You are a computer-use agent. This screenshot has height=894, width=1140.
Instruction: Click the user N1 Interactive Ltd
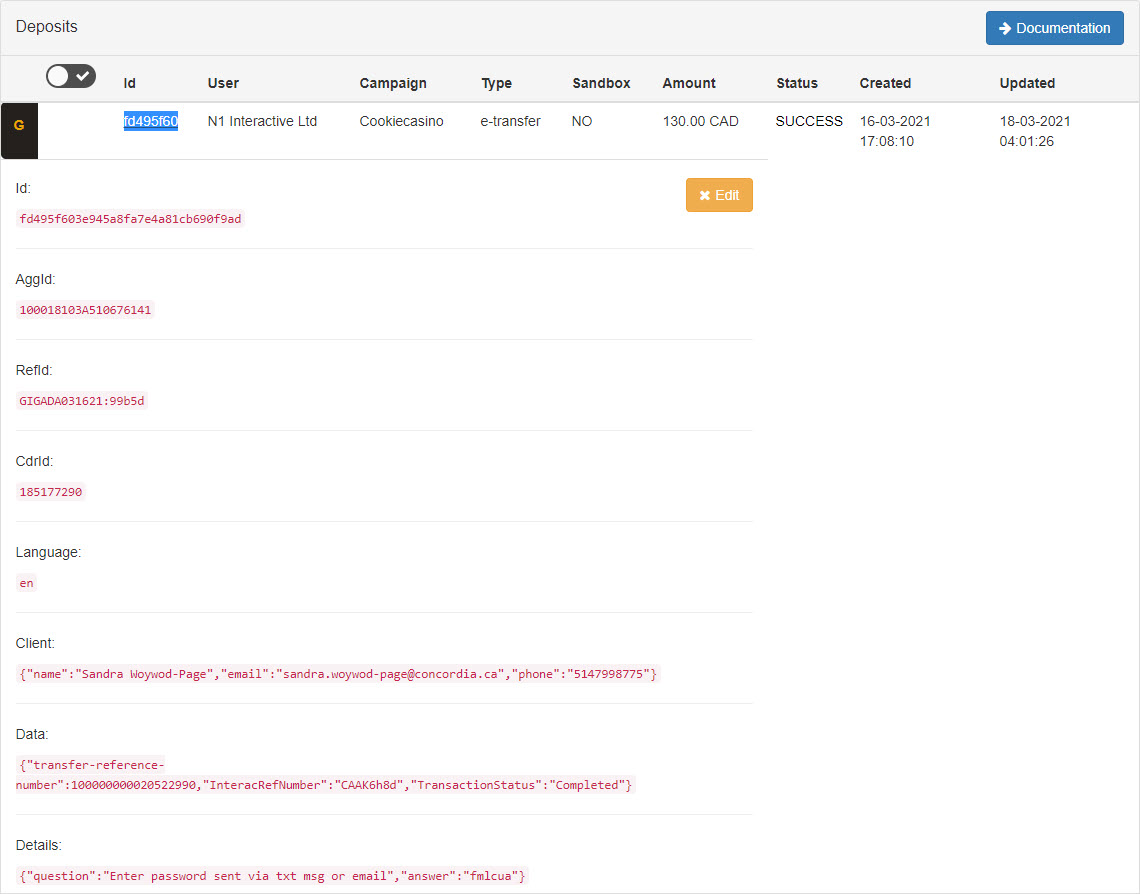[x=262, y=121]
